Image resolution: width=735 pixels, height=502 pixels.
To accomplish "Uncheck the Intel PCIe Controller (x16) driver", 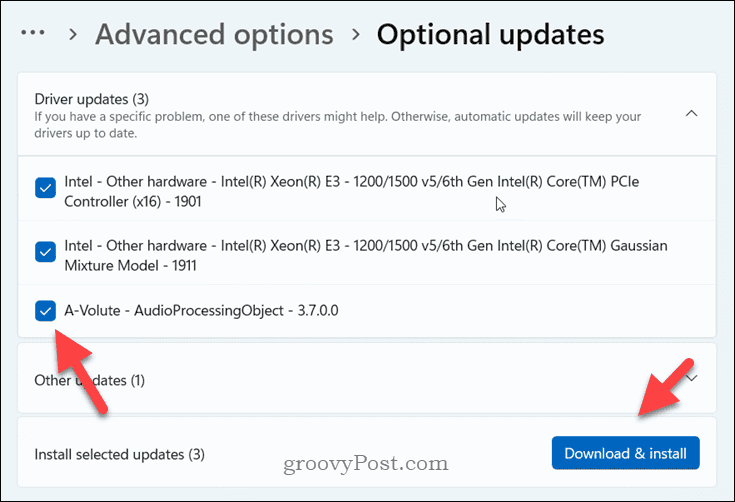I will point(45,188).
